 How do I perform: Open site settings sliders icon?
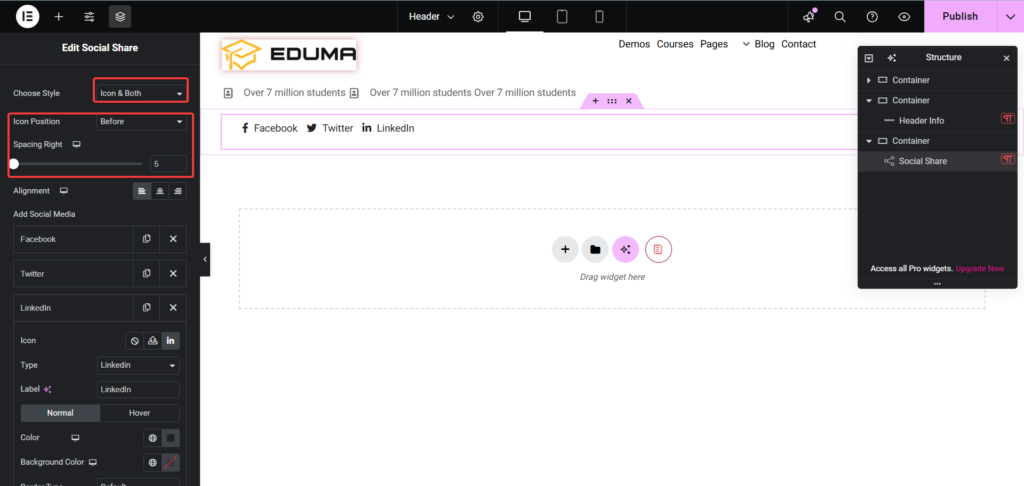point(89,16)
